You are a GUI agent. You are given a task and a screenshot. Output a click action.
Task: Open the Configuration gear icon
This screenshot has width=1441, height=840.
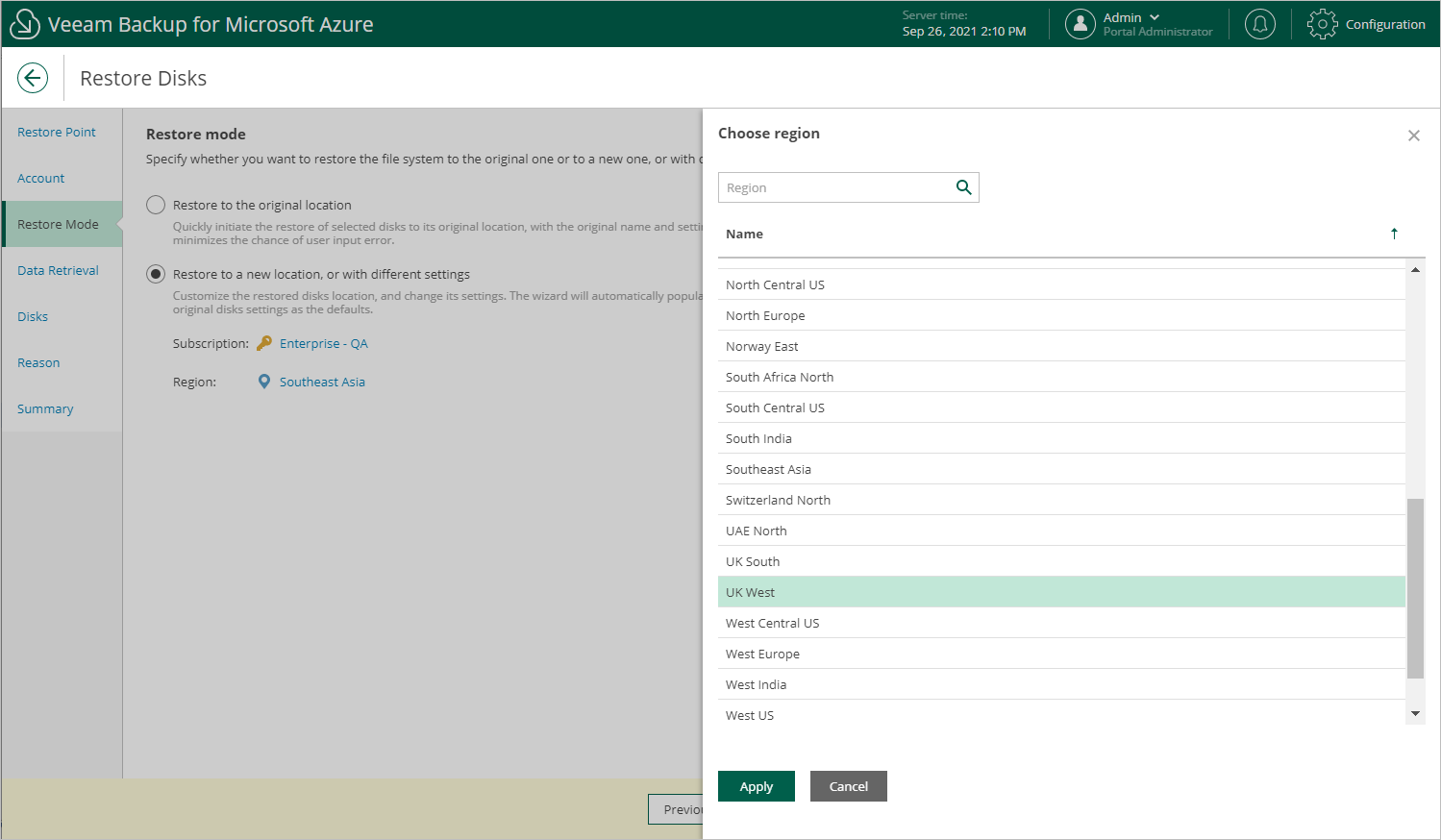pyautogui.click(x=1323, y=24)
